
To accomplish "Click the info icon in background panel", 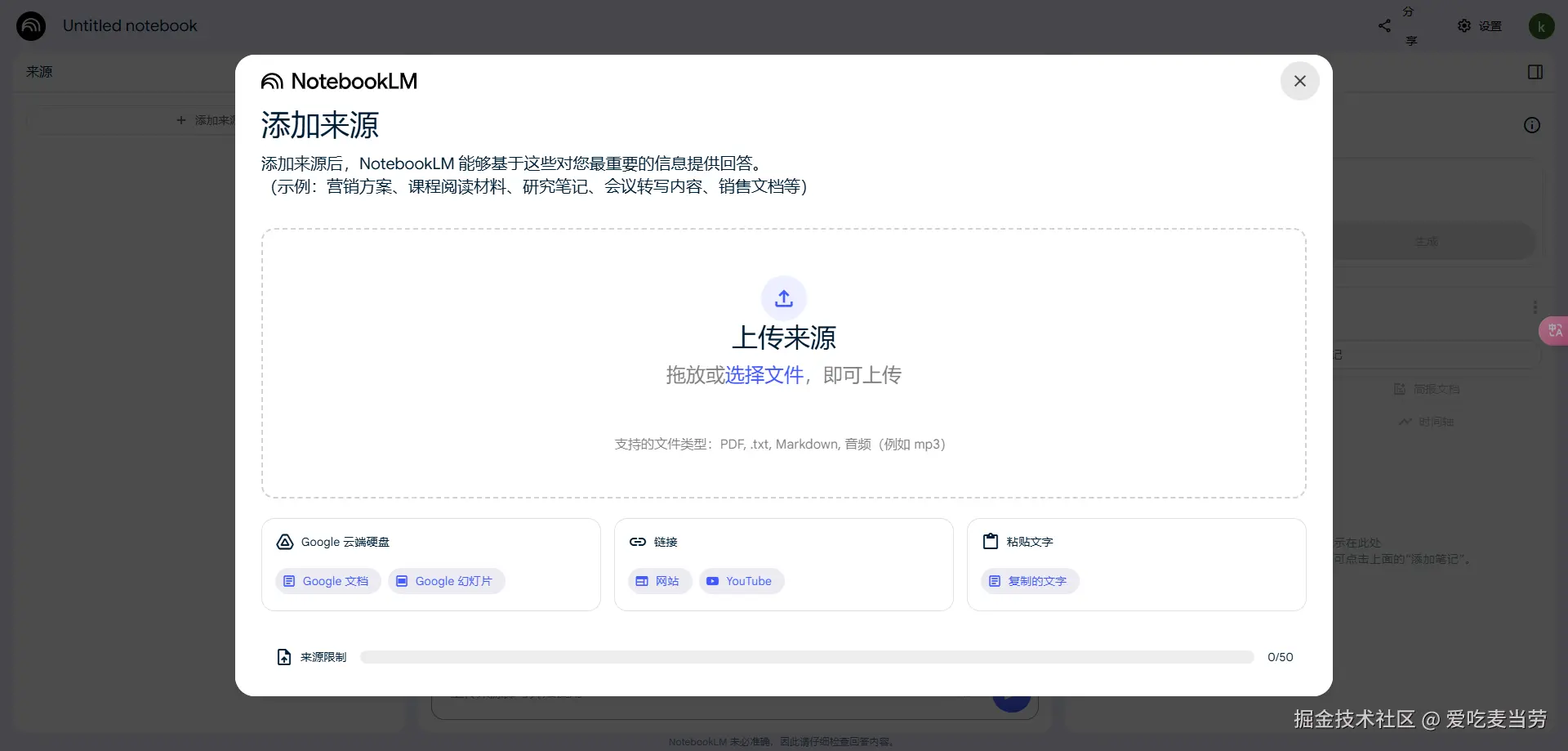I will coord(1532,125).
